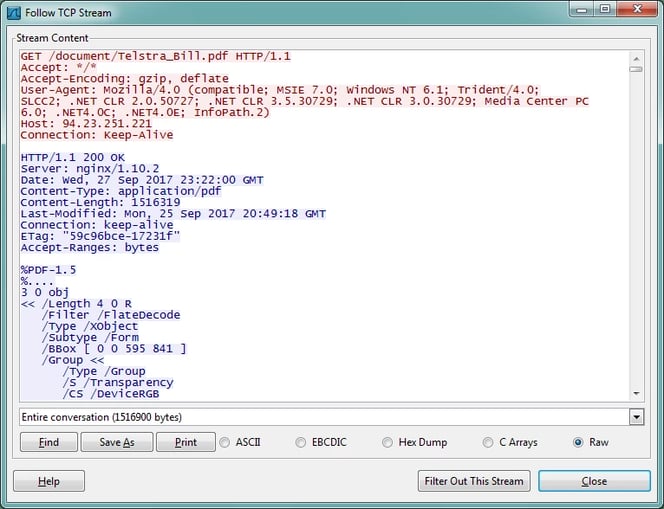Screen dimensions: 664x509
Task: Switch to Hex Dump view
Action: tap(387, 442)
